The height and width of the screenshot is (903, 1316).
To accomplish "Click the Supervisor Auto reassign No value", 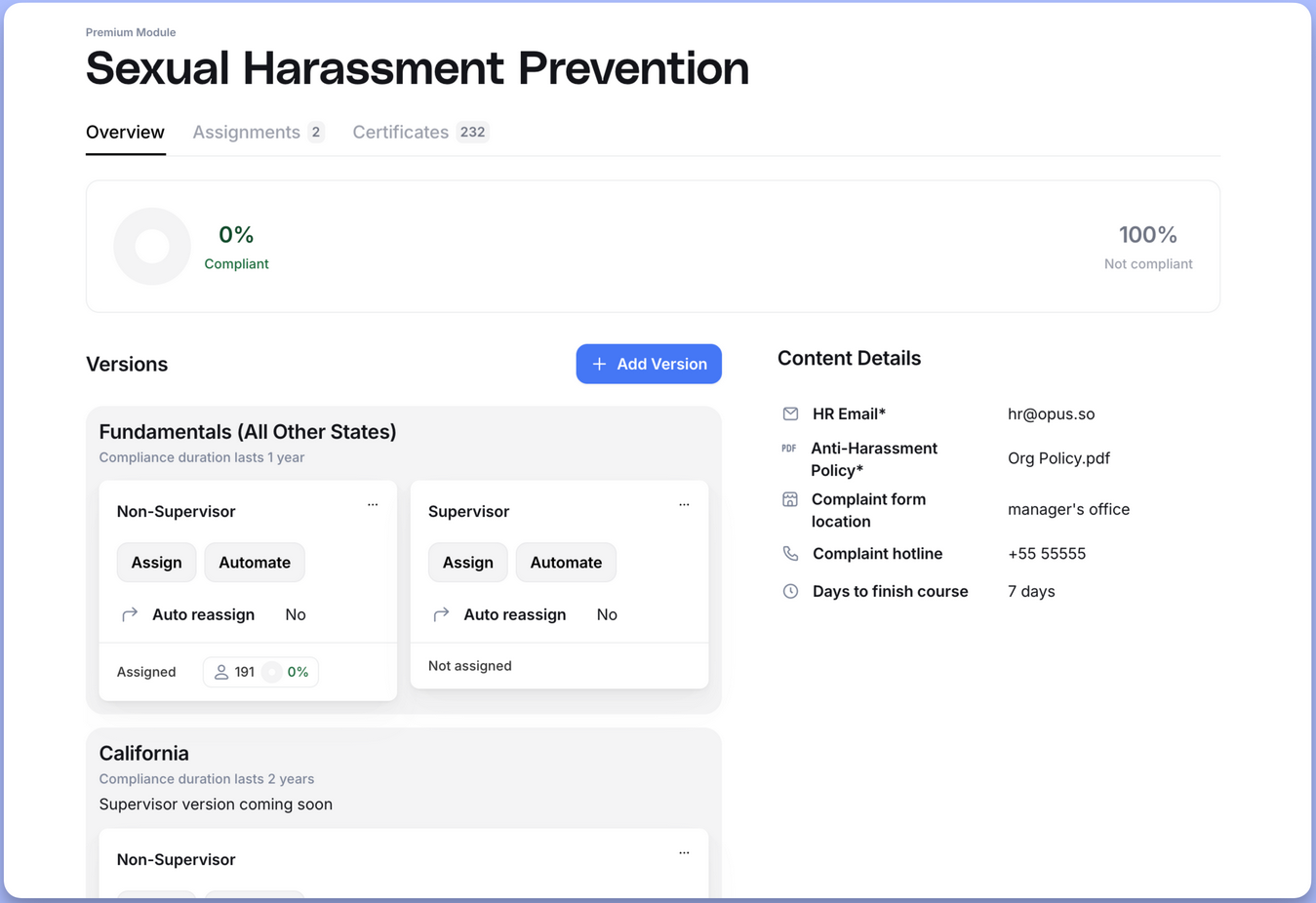I will click(607, 614).
